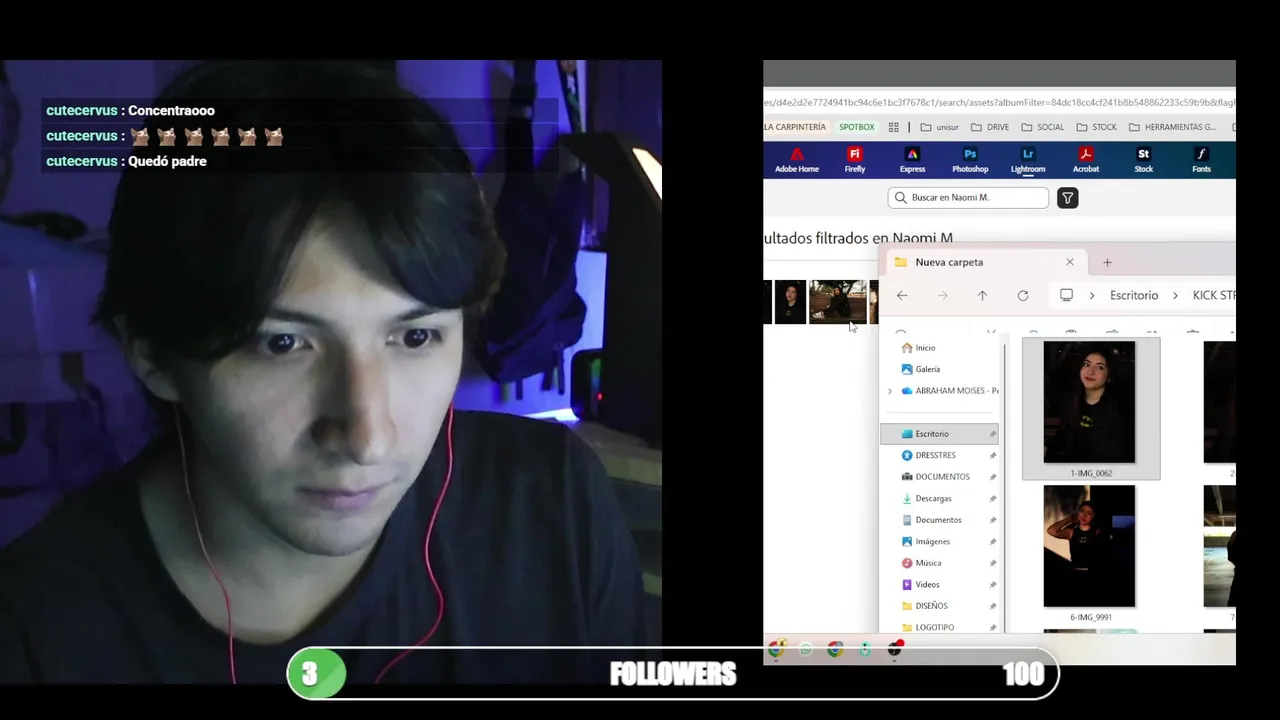Refresh the File Explorer view
The width and height of the screenshot is (1280, 720).
click(x=1022, y=295)
